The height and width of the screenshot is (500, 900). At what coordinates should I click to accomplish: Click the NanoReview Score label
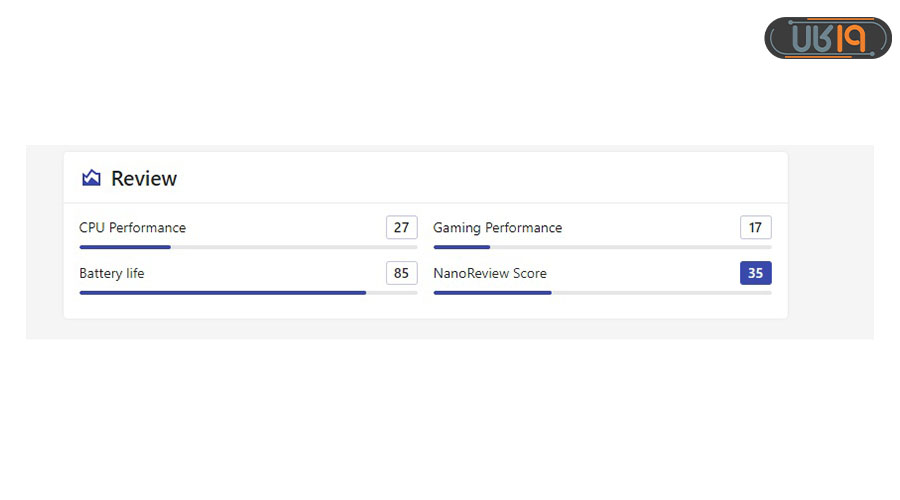[489, 273]
